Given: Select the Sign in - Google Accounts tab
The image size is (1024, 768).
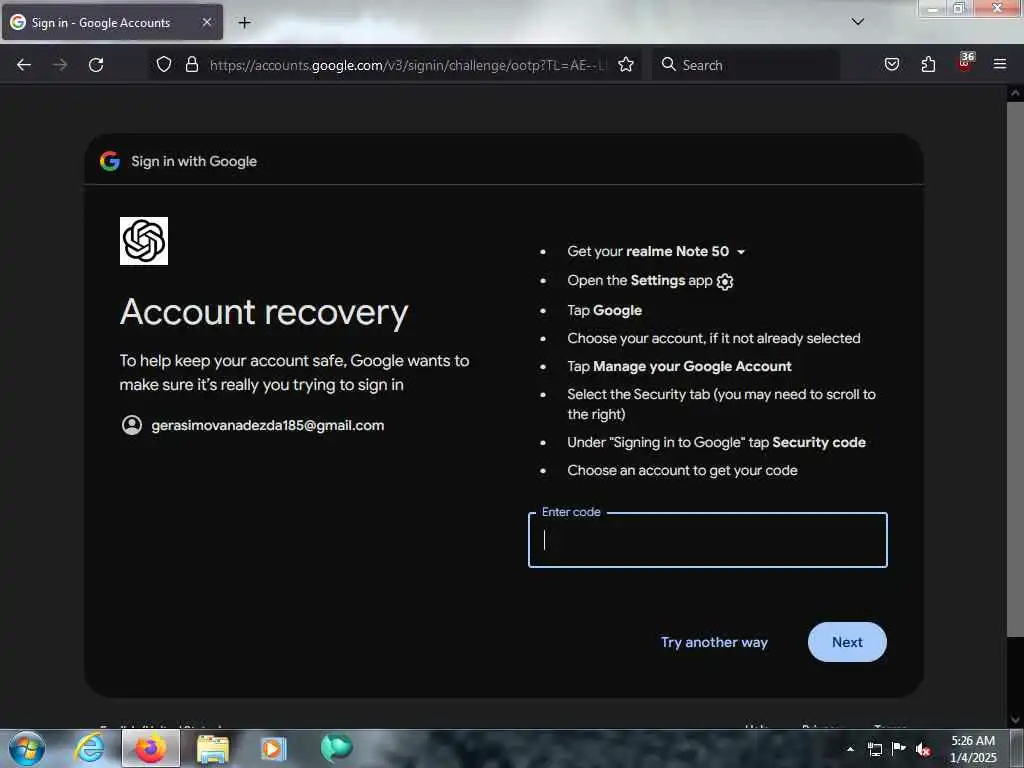Looking at the screenshot, I should 112,23.
